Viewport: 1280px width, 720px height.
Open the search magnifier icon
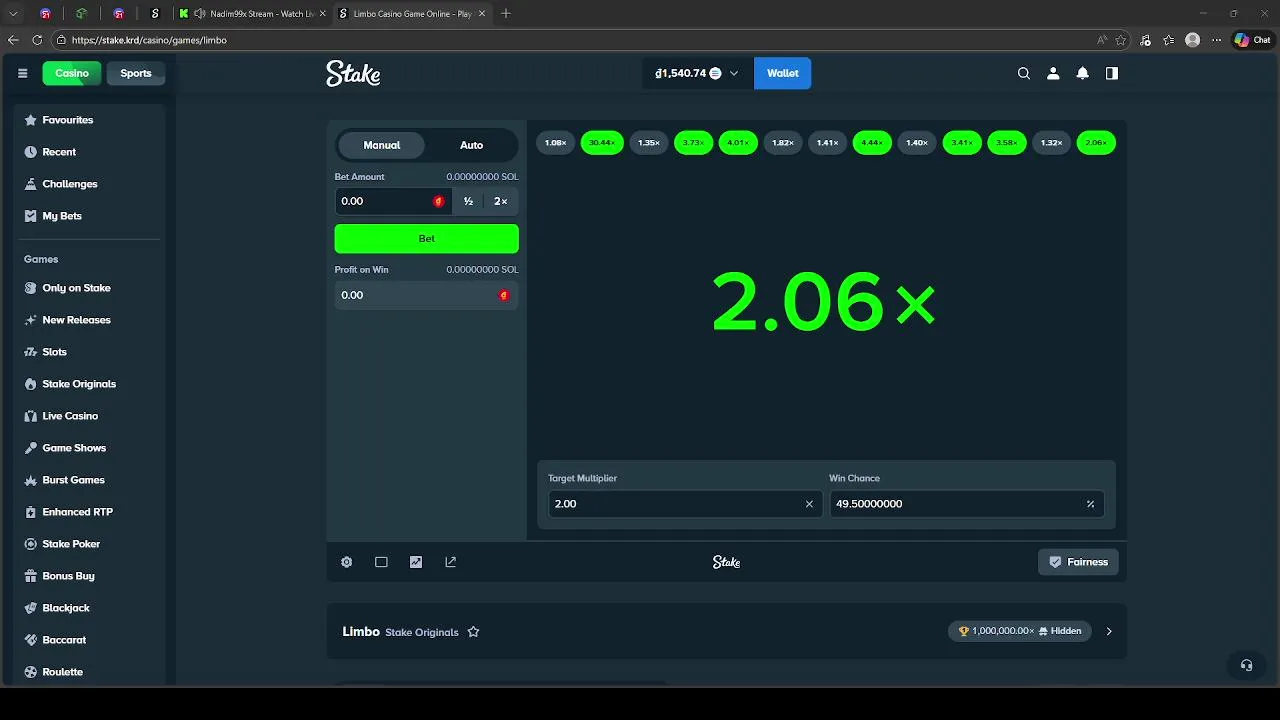click(1024, 73)
